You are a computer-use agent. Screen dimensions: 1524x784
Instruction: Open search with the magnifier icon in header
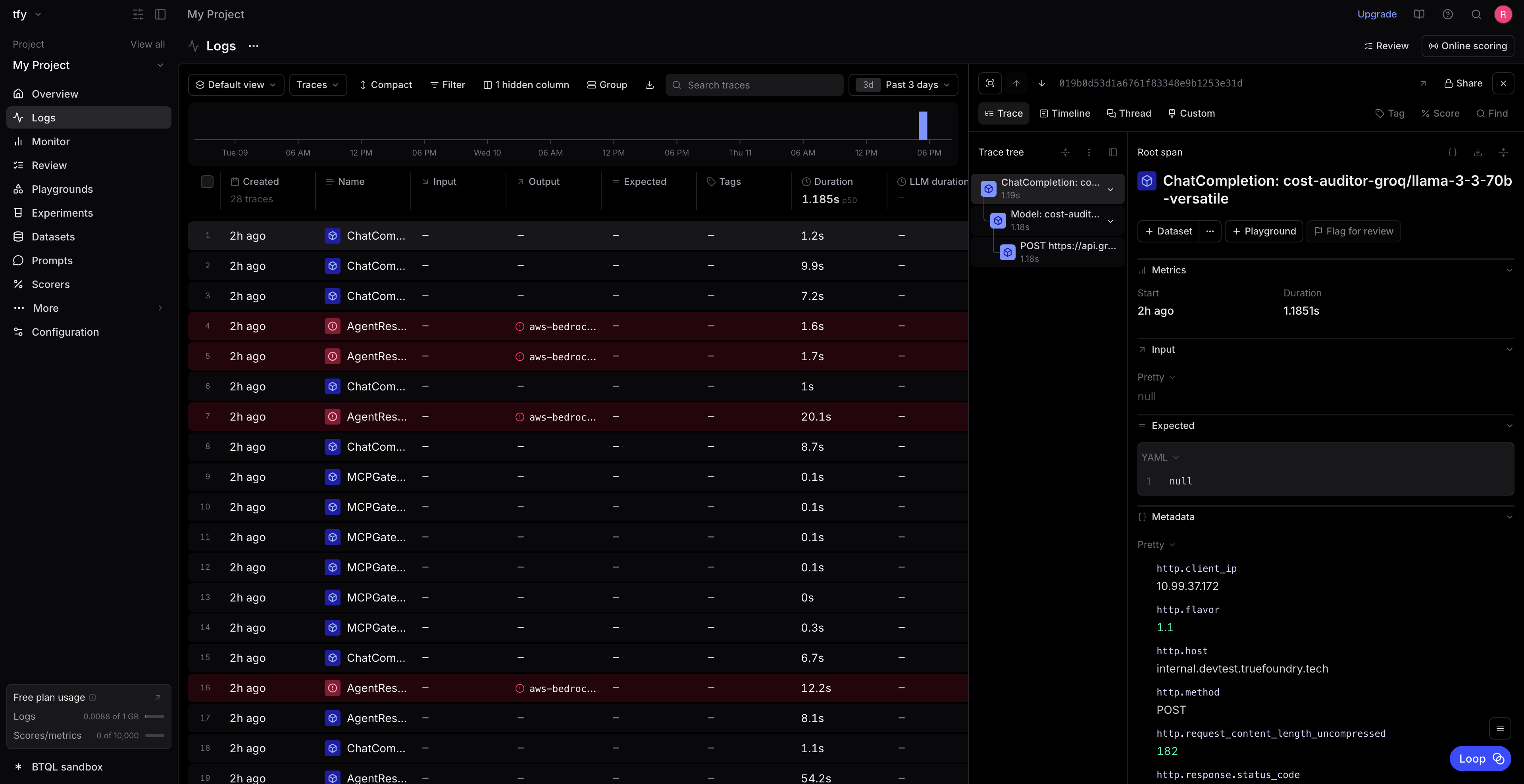click(1476, 13)
